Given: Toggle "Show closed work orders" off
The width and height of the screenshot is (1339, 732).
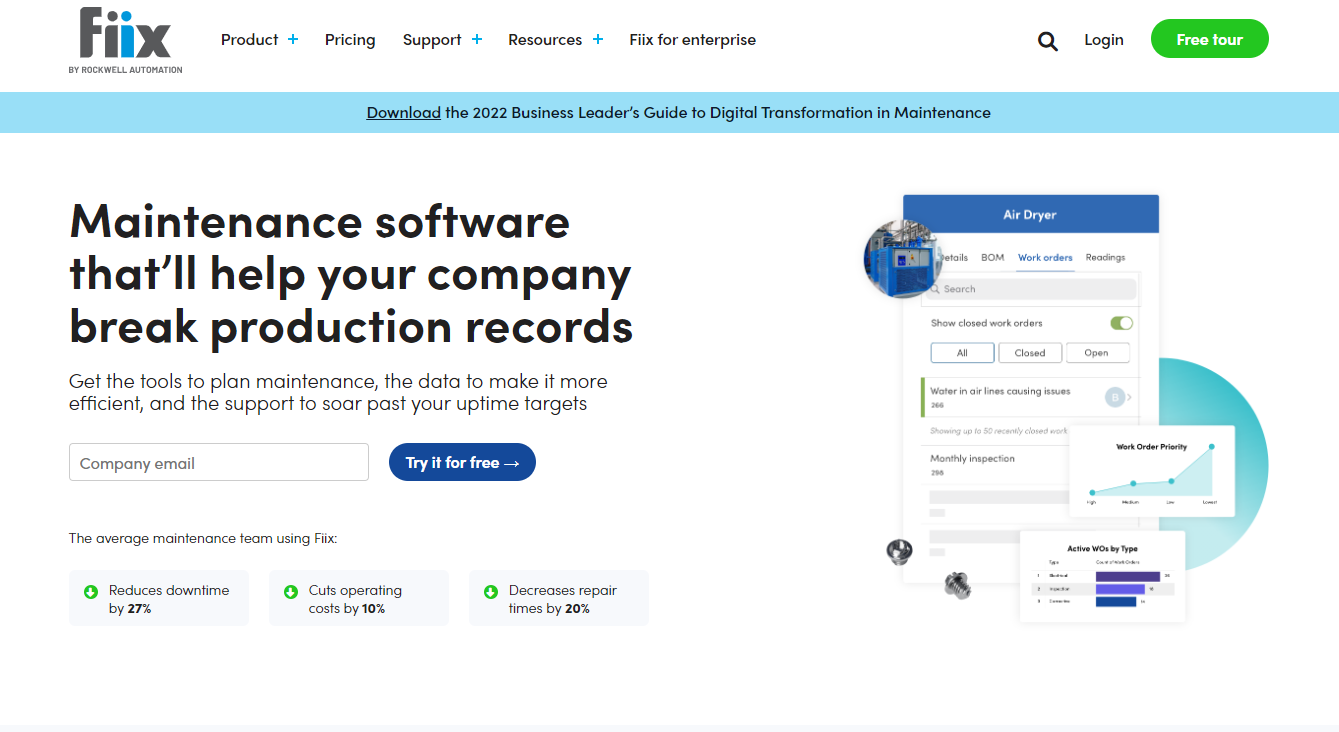Looking at the screenshot, I should click(x=1121, y=323).
